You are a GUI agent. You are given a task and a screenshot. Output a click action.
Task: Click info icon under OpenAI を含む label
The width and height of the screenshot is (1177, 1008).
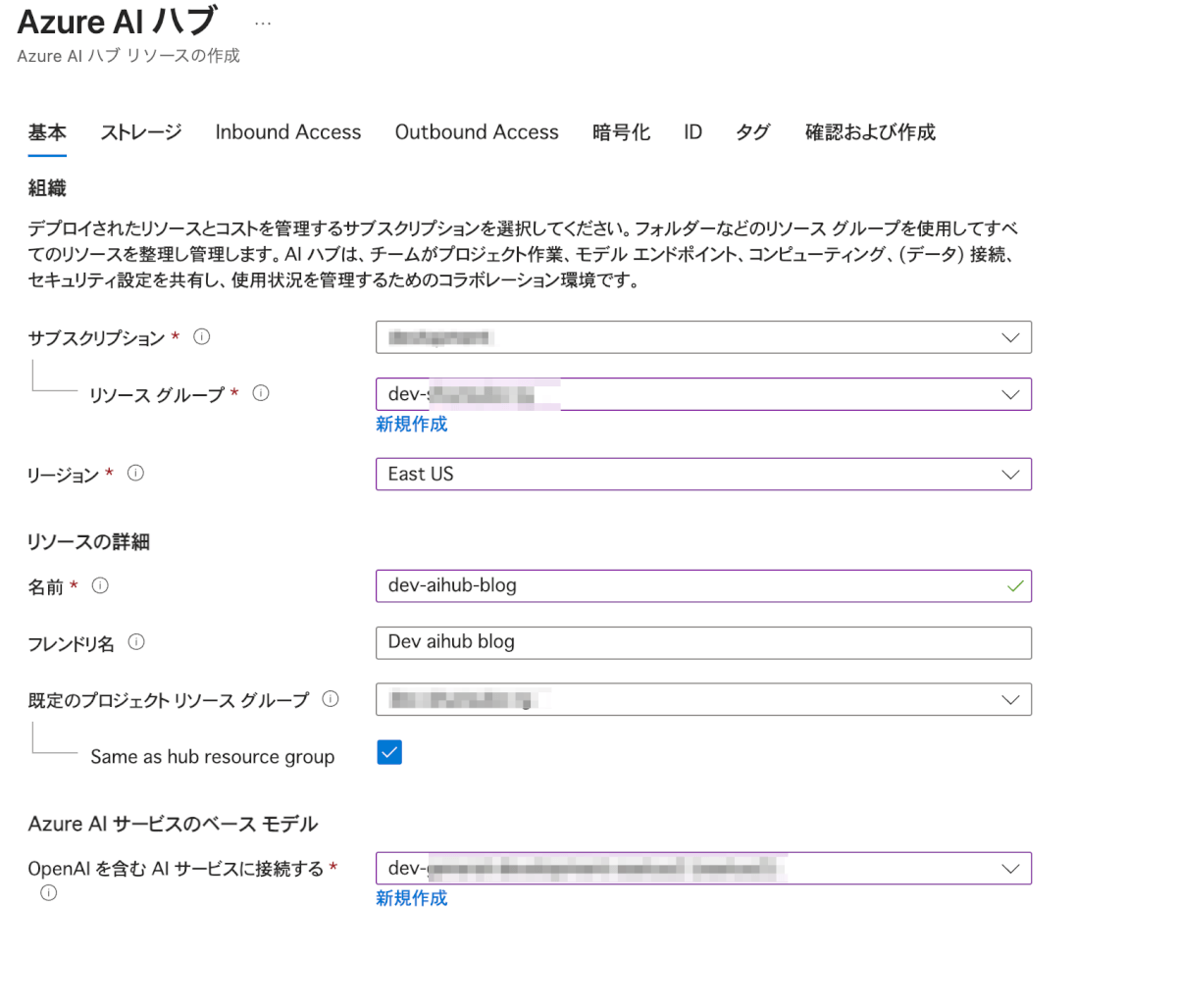[48, 893]
